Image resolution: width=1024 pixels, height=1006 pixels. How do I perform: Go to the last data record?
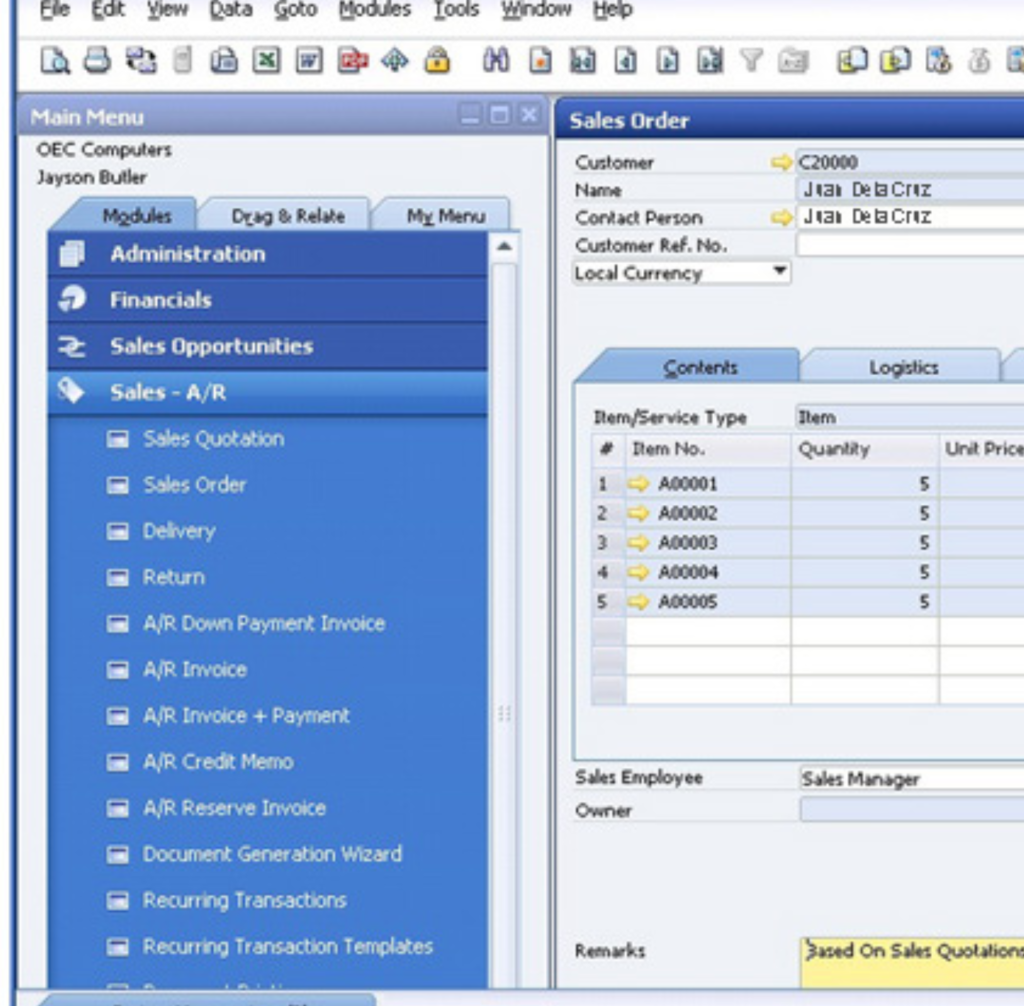point(710,61)
